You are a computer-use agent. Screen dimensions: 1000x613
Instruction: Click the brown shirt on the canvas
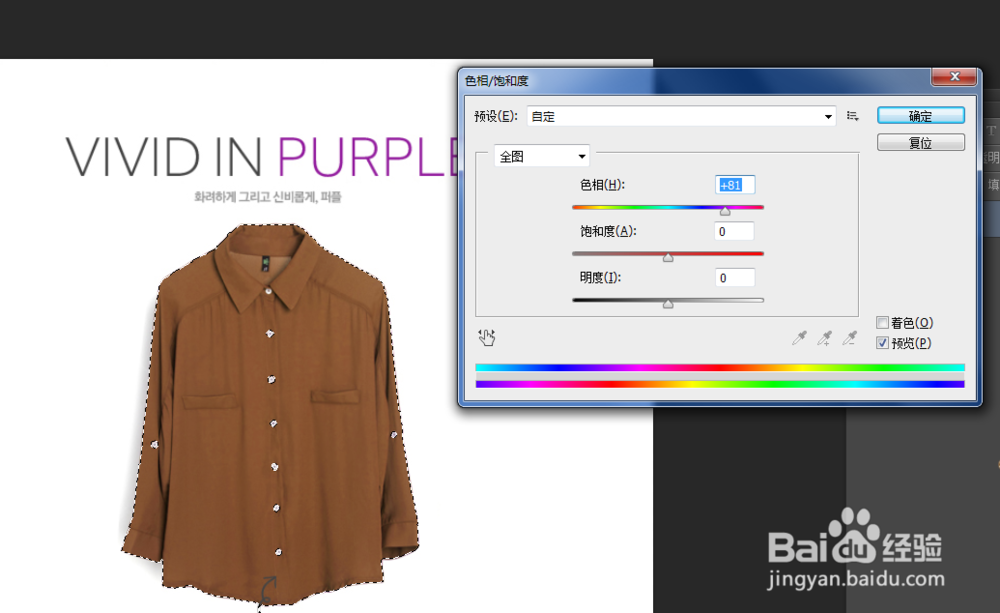(x=271, y=415)
